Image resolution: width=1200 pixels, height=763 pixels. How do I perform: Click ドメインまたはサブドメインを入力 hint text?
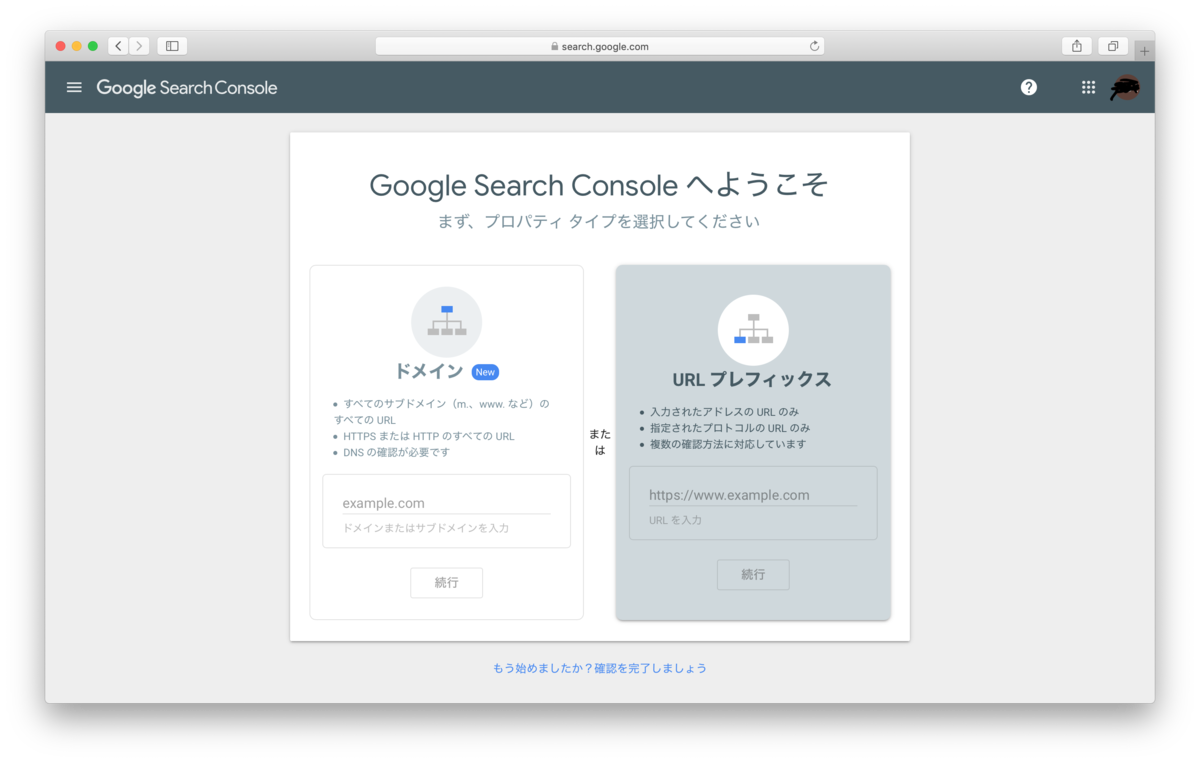coord(426,528)
